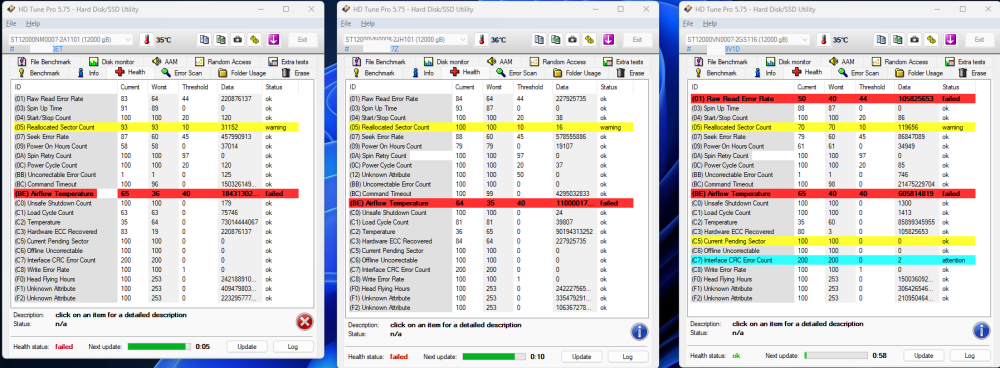This screenshot has width=1000, height=368.
Task: Click camera save-screenshot icon in 2JH101 window
Action: pos(573,40)
